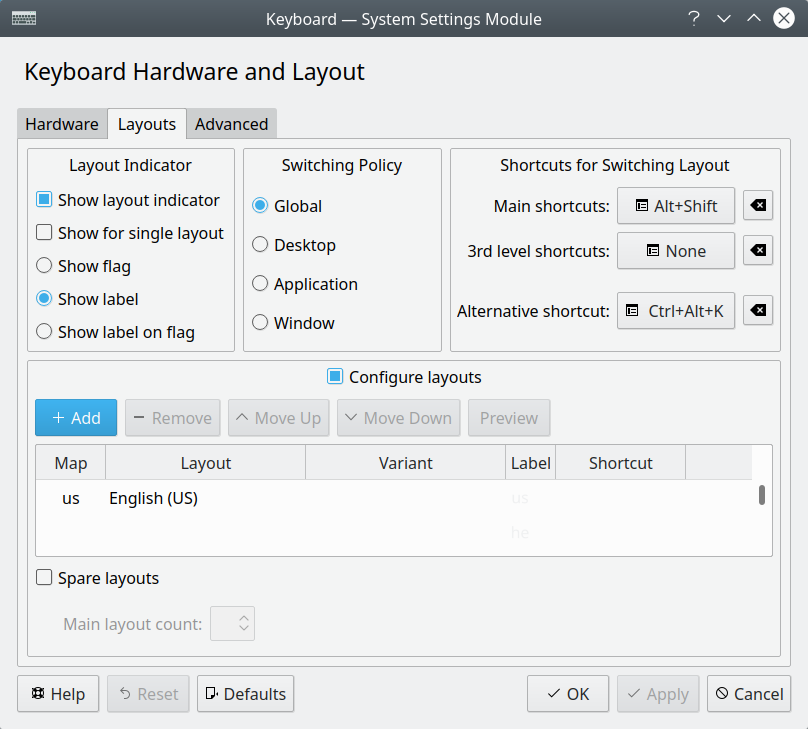Enable Spare layouts

click(x=44, y=577)
